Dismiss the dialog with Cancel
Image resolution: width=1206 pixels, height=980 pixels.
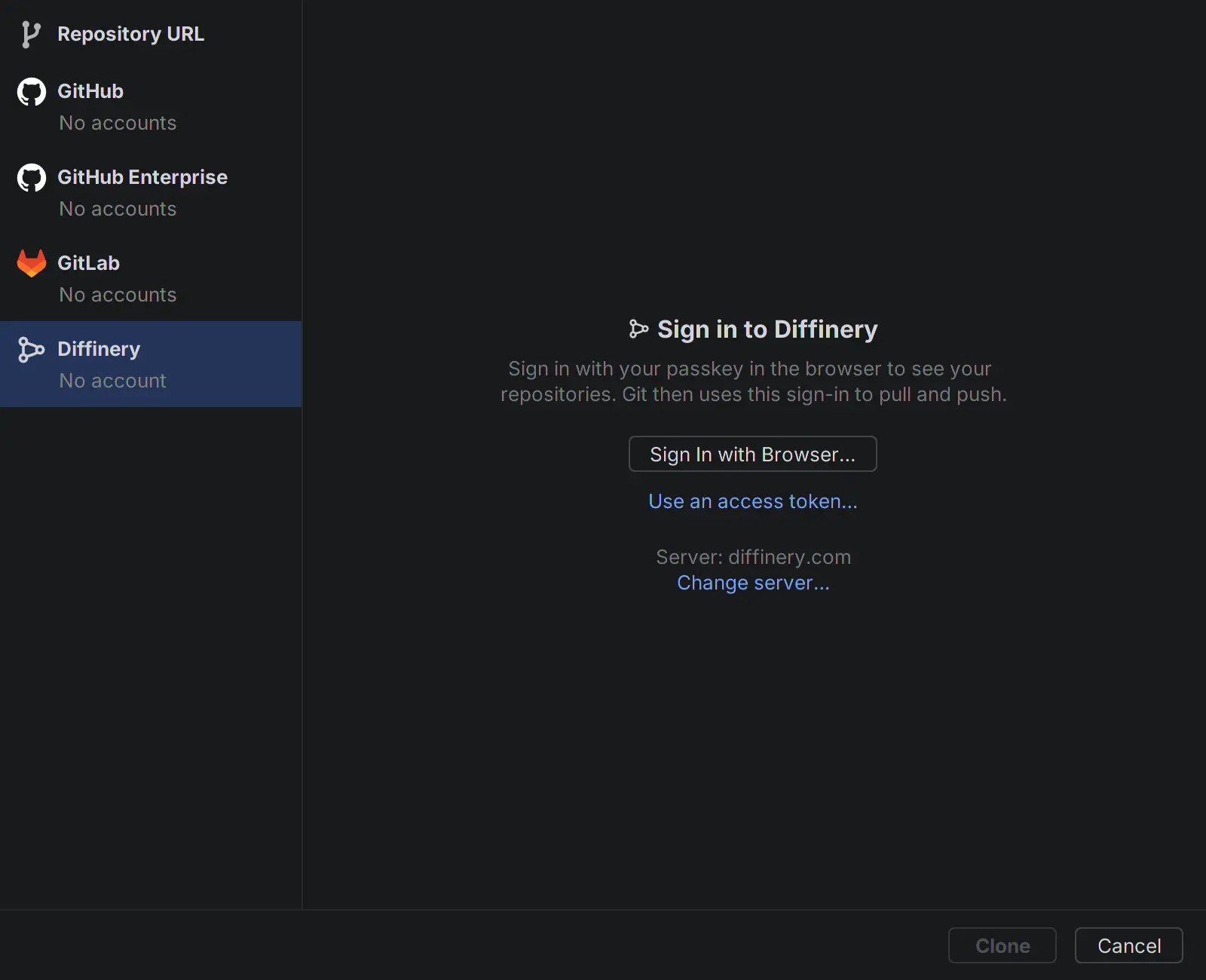coord(1129,945)
